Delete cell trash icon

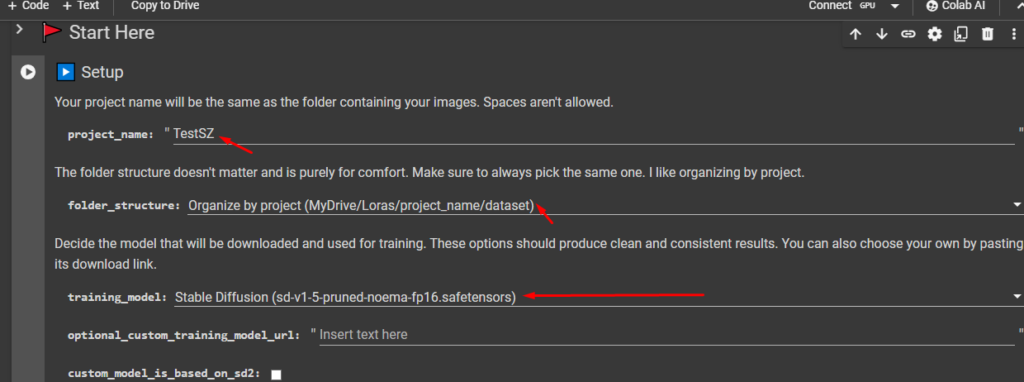click(x=987, y=34)
